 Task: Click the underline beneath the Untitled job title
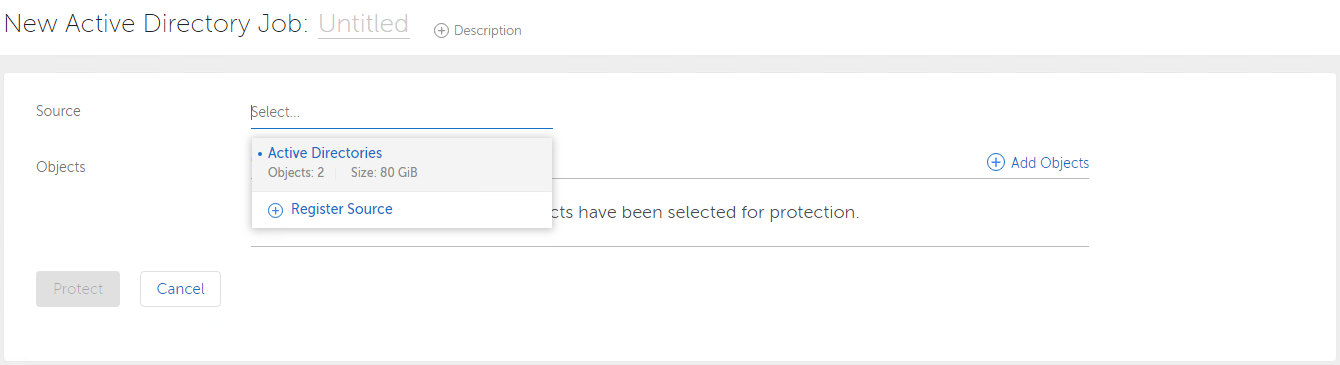coord(364,38)
